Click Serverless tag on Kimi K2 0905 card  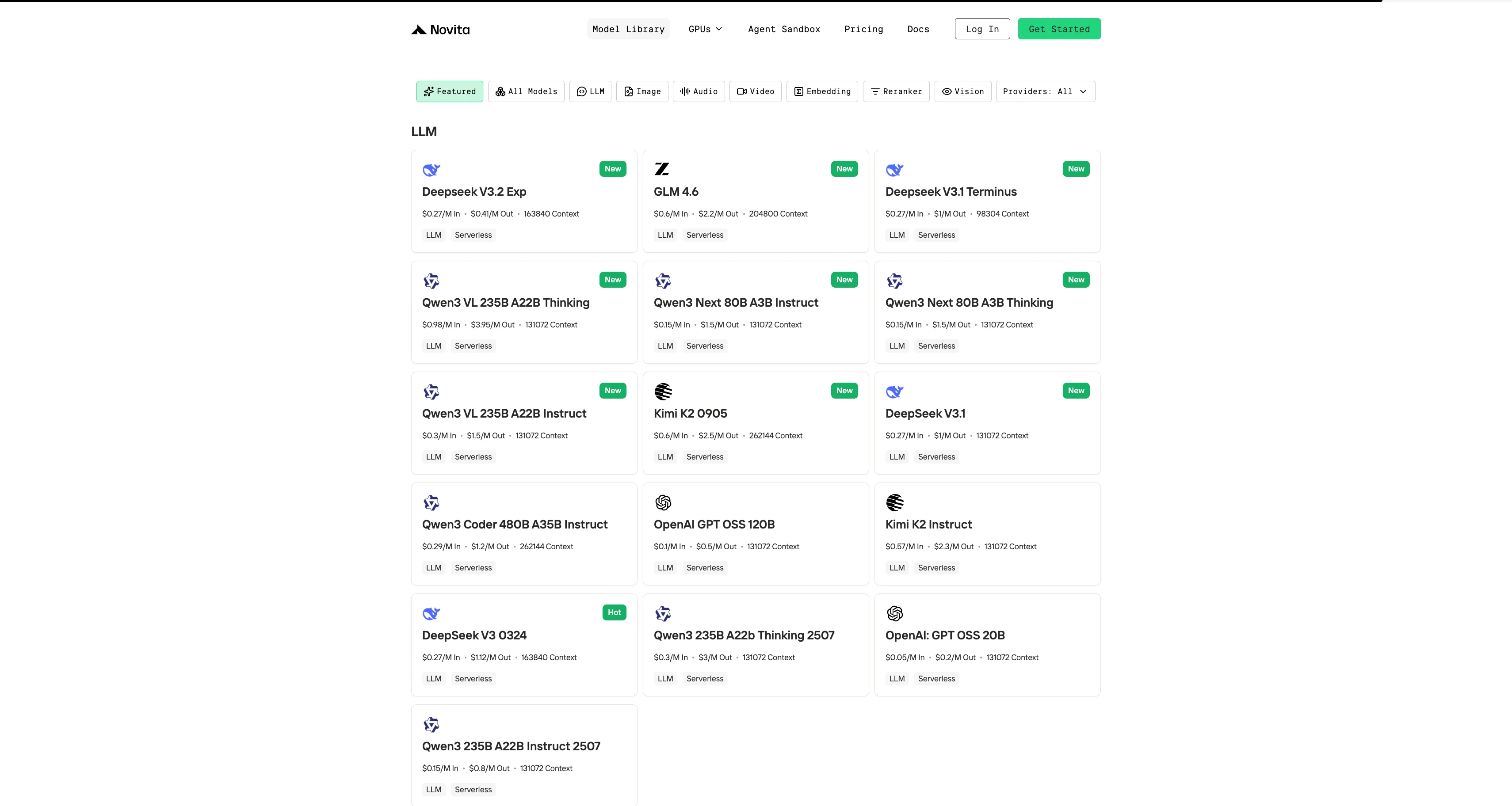click(705, 457)
